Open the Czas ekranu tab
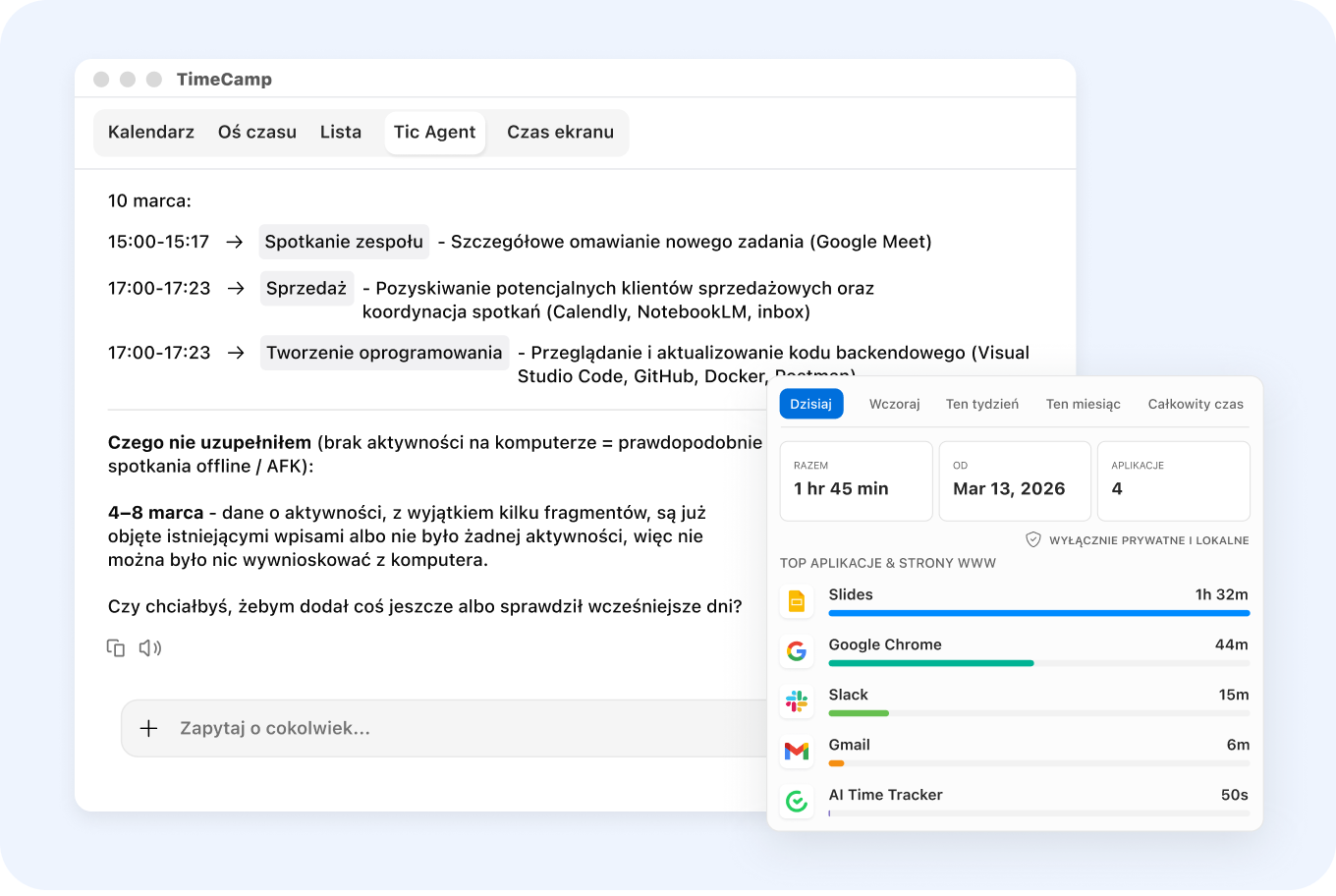The width and height of the screenshot is (1336, 896). click(560, 133)
